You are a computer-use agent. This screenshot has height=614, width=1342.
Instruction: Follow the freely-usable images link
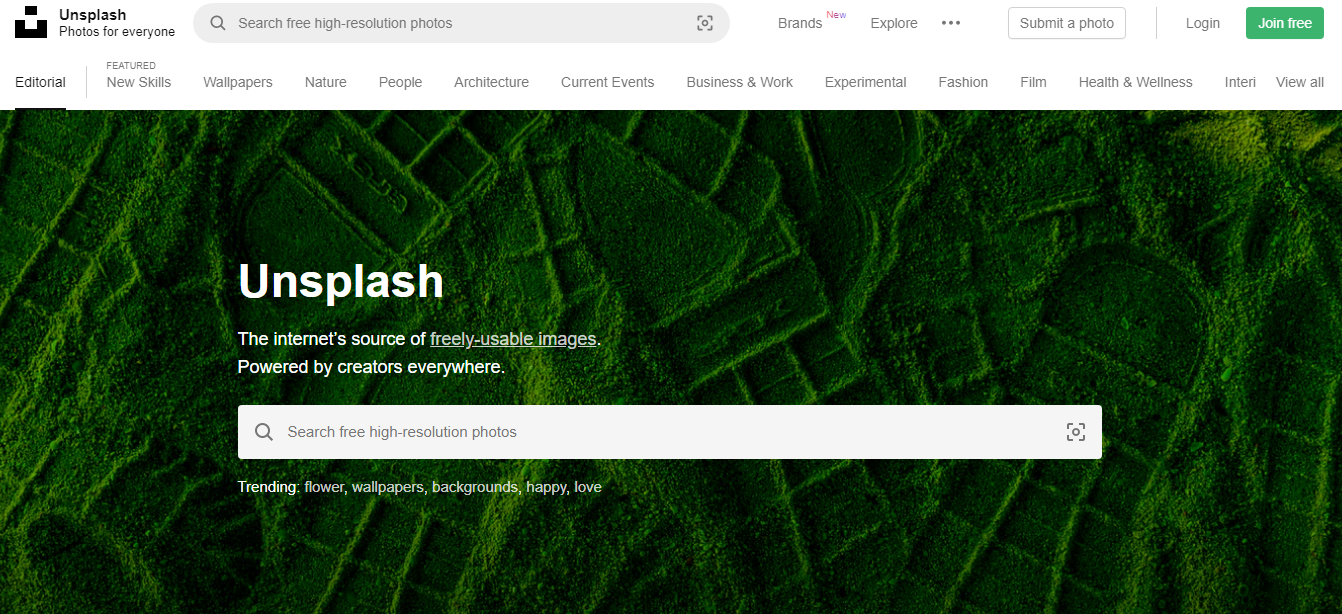pos(513,339)
